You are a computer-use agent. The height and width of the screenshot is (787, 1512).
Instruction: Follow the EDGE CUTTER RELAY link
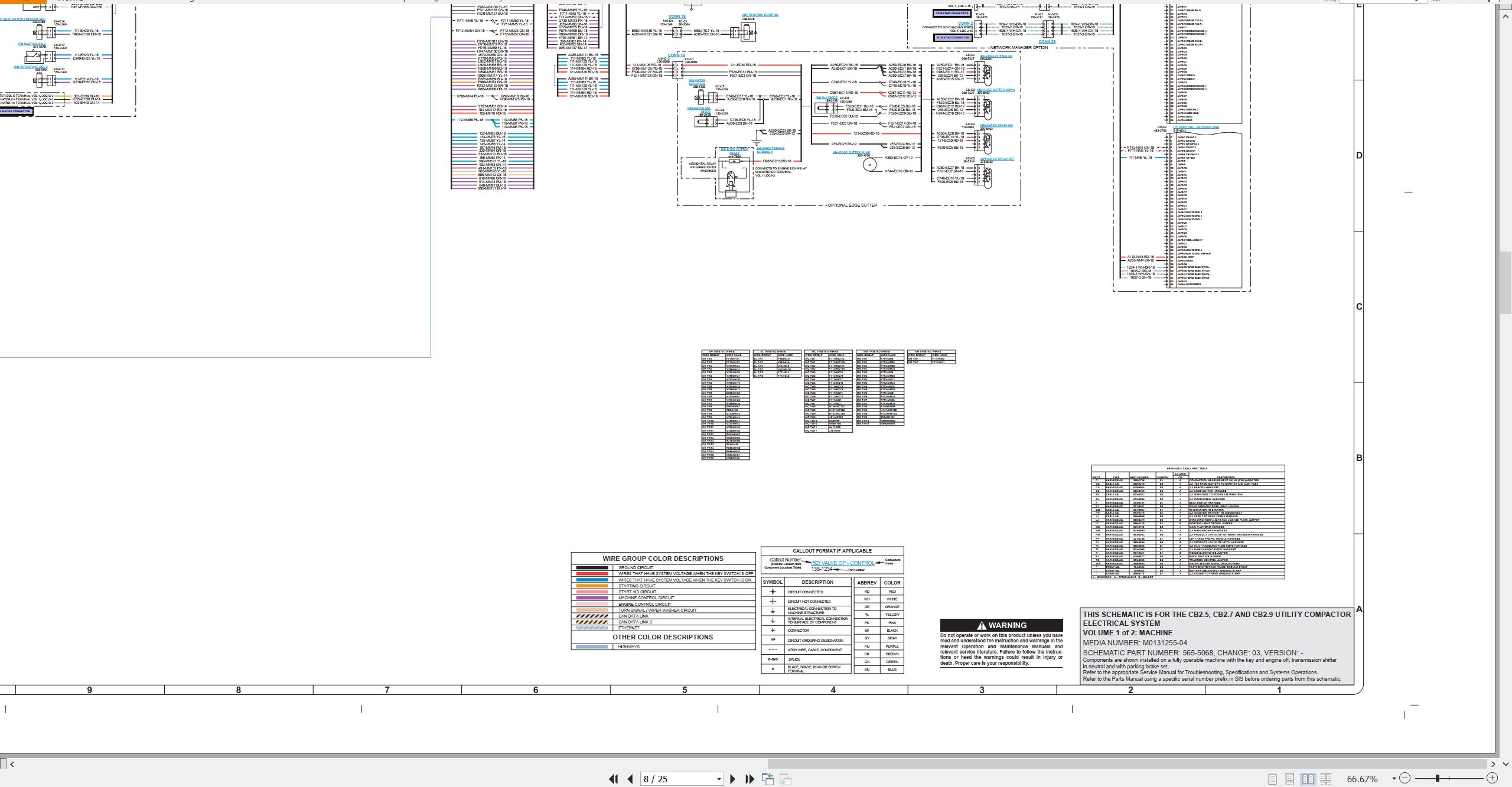[x=734, y=151]
